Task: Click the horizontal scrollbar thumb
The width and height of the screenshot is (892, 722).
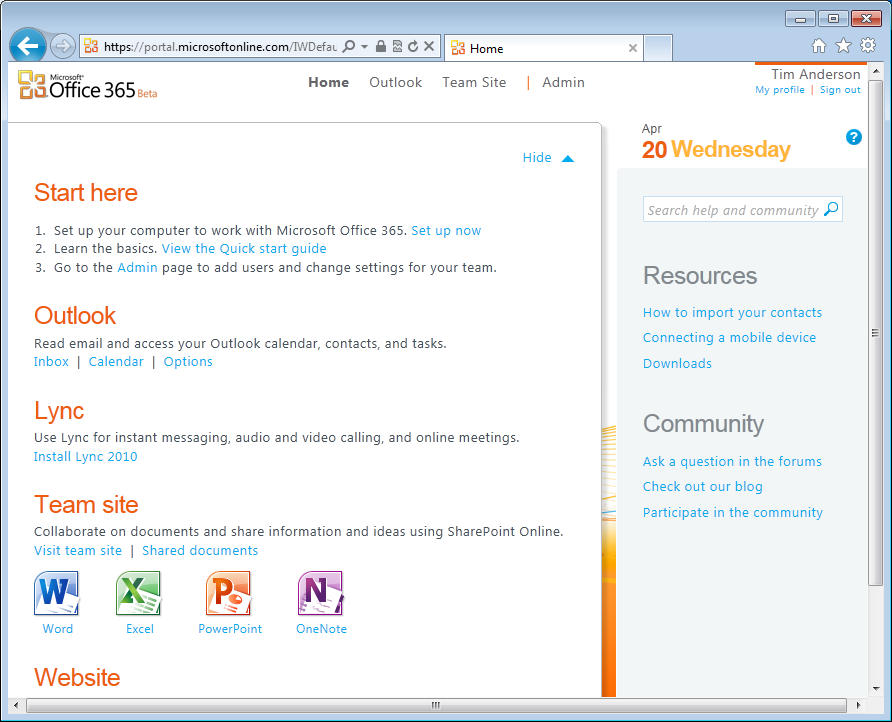Action: click(x=436, y=706)
